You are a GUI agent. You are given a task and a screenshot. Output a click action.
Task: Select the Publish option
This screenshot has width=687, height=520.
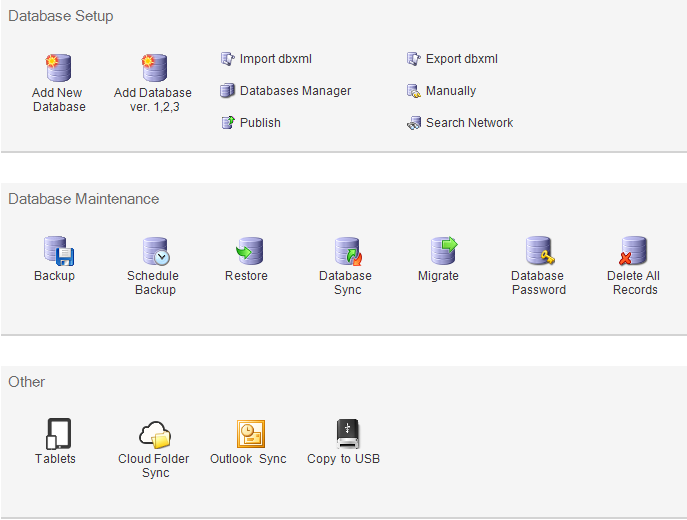(260, 123)
